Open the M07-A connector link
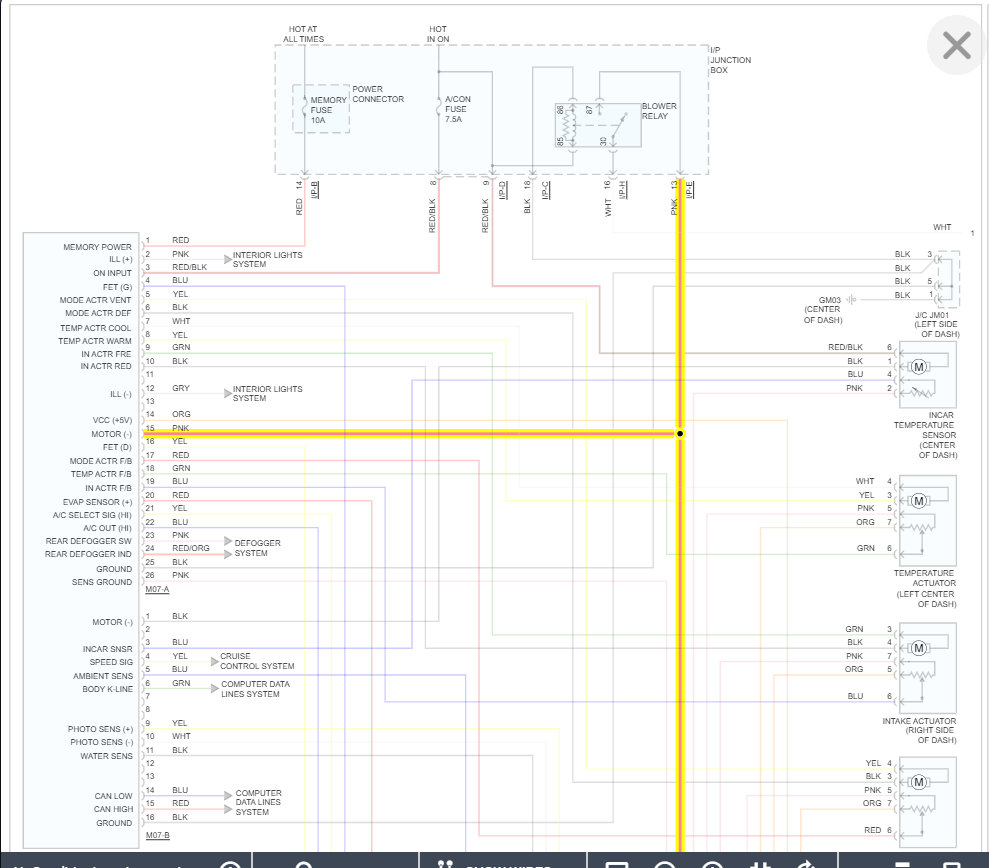Image resolution: width=989 pixels, height=868 pixels. click(157, 589)
